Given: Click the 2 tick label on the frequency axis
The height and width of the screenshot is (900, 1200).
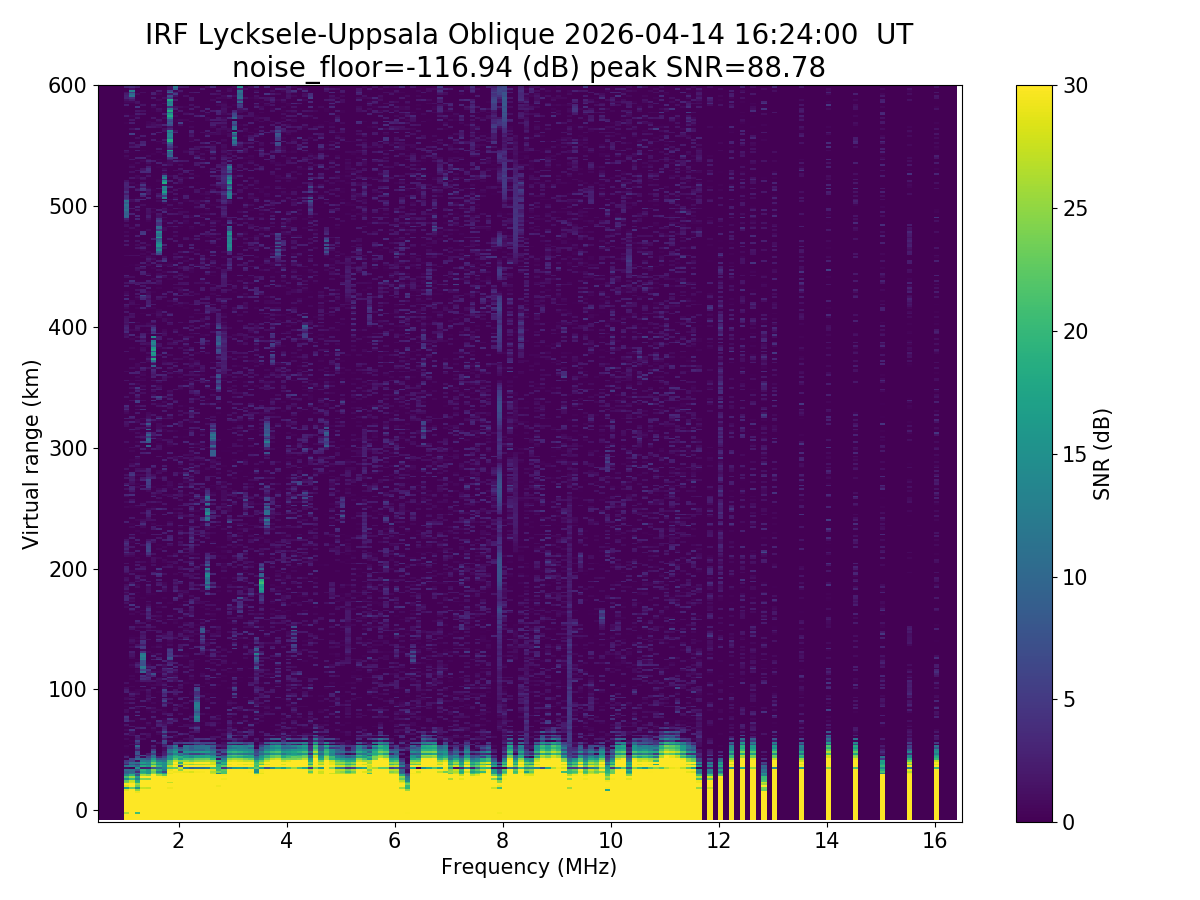Looking at the screenshot, I should pos(179,841).
